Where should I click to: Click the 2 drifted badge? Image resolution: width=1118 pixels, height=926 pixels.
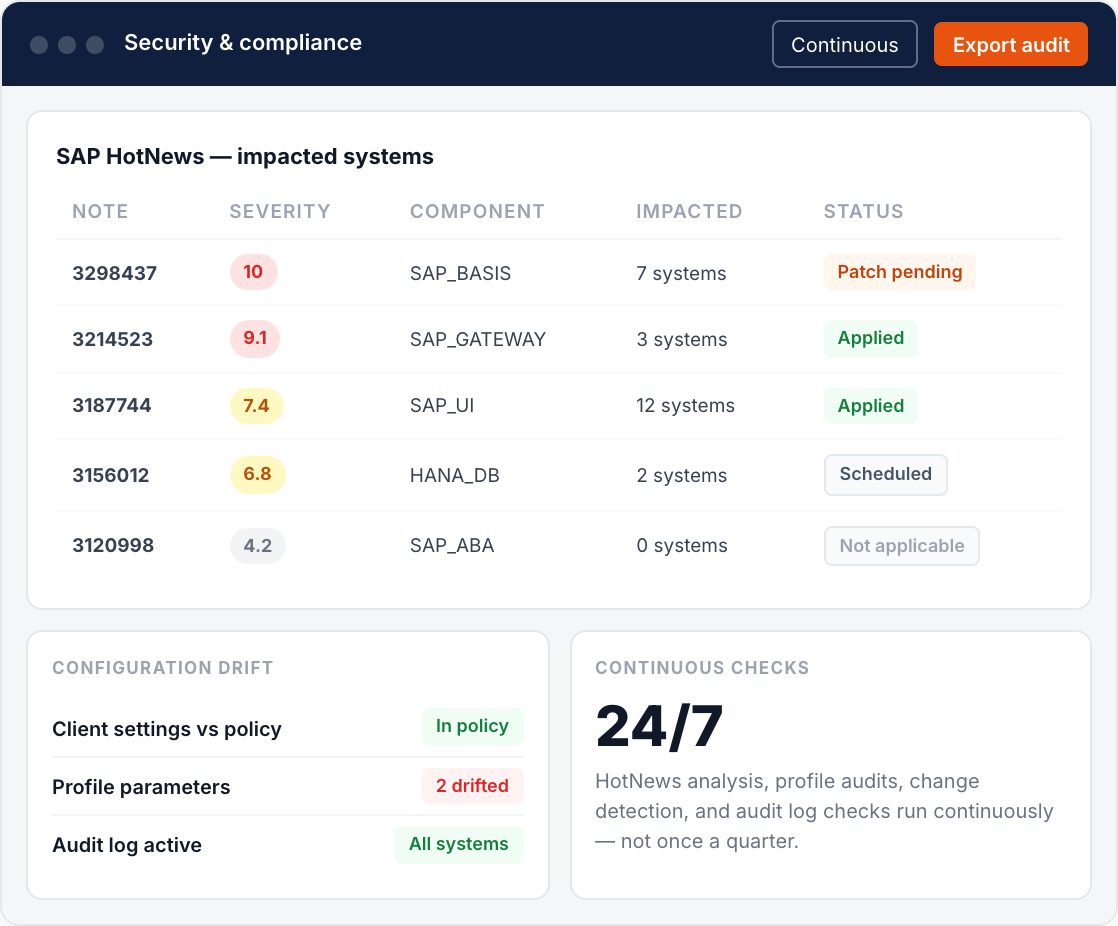(473, 786)
